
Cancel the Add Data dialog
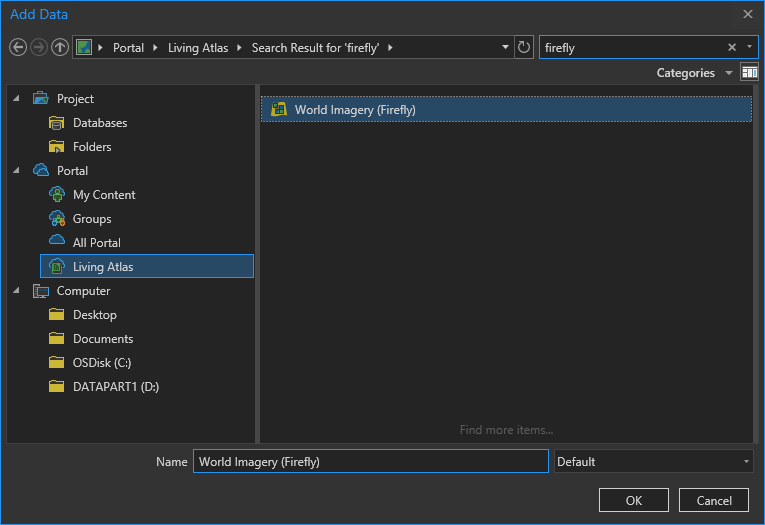pyautogui.click(x=714, y=500)
